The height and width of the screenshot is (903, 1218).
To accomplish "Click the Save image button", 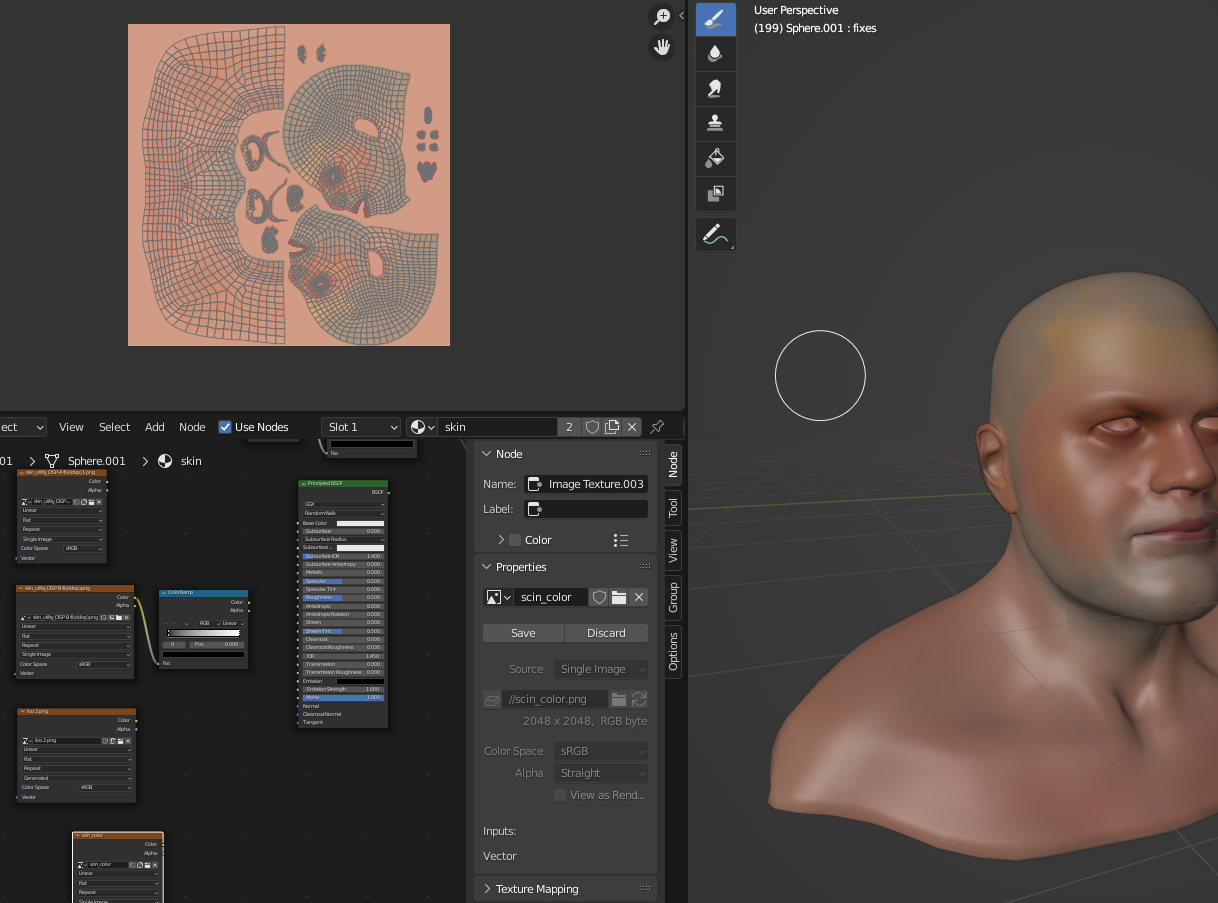I will point(523,633).
